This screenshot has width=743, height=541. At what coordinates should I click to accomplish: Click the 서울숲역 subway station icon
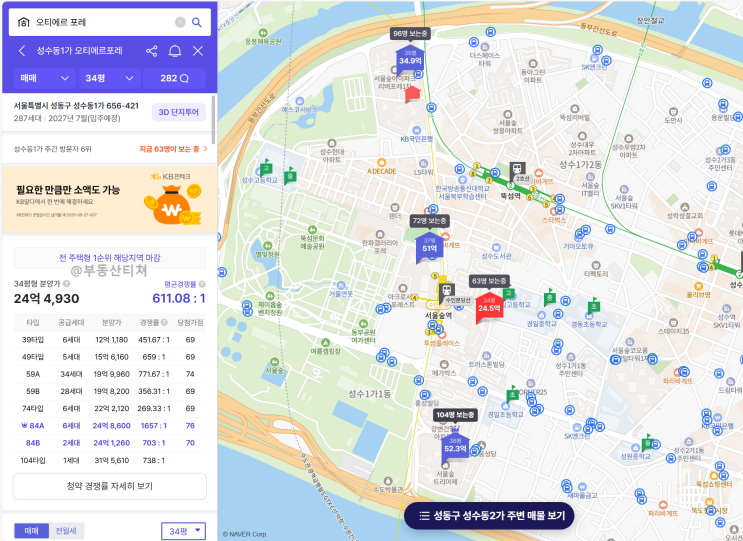click(446, 290)
